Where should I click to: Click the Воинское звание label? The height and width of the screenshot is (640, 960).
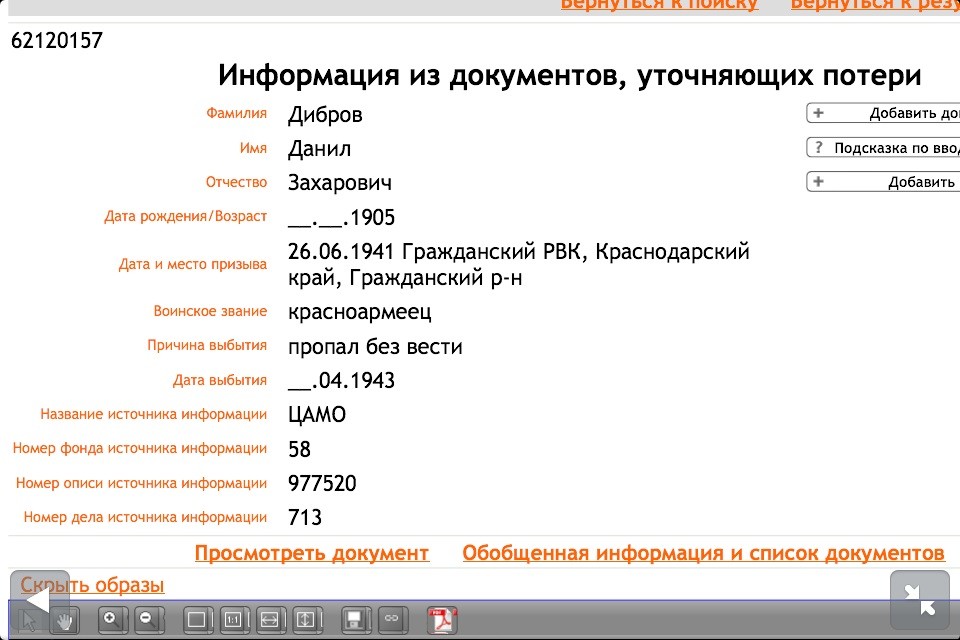(x=210, y=311)
